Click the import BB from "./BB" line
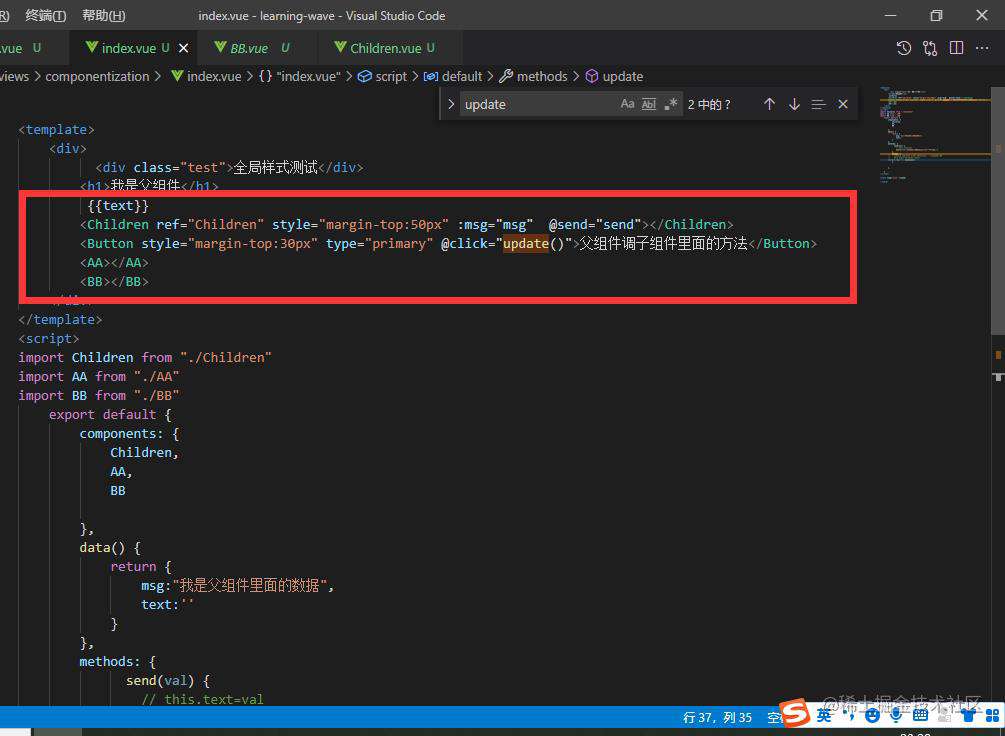 [99, 395]
